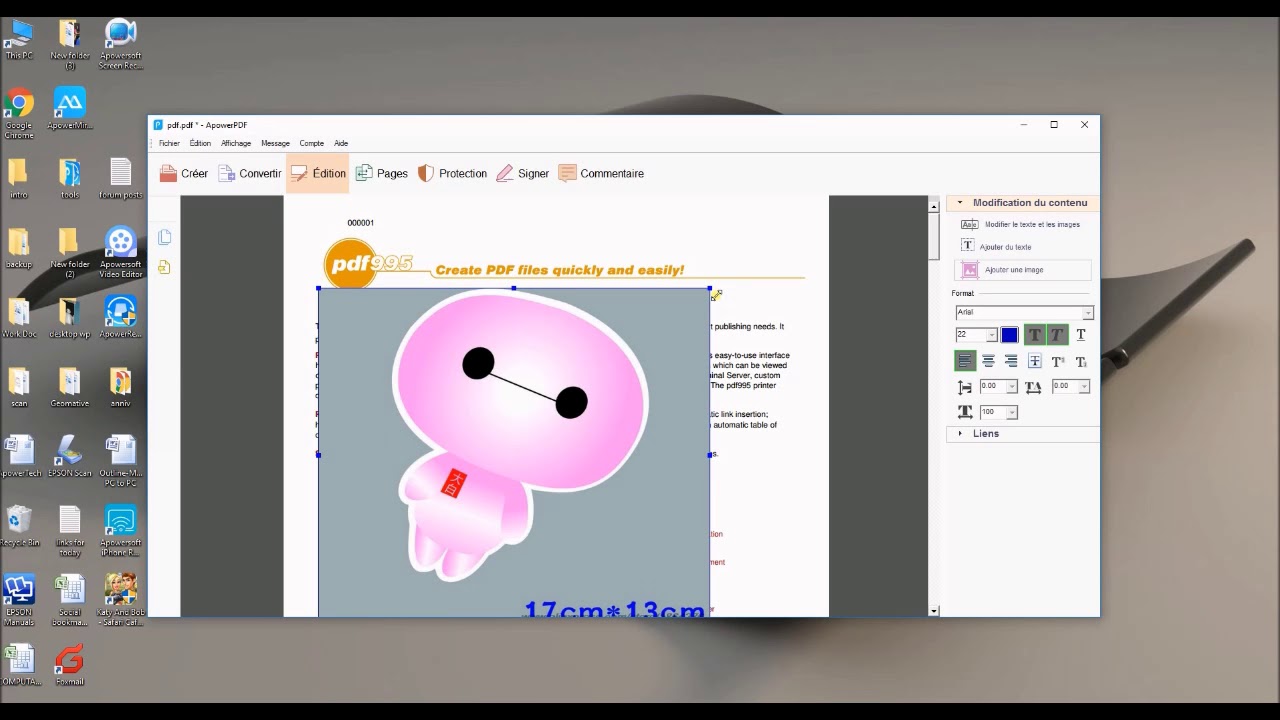
Task: Select the EPSON Scan desktop icon
Action: pyautogui.click(x=69, y=457)
